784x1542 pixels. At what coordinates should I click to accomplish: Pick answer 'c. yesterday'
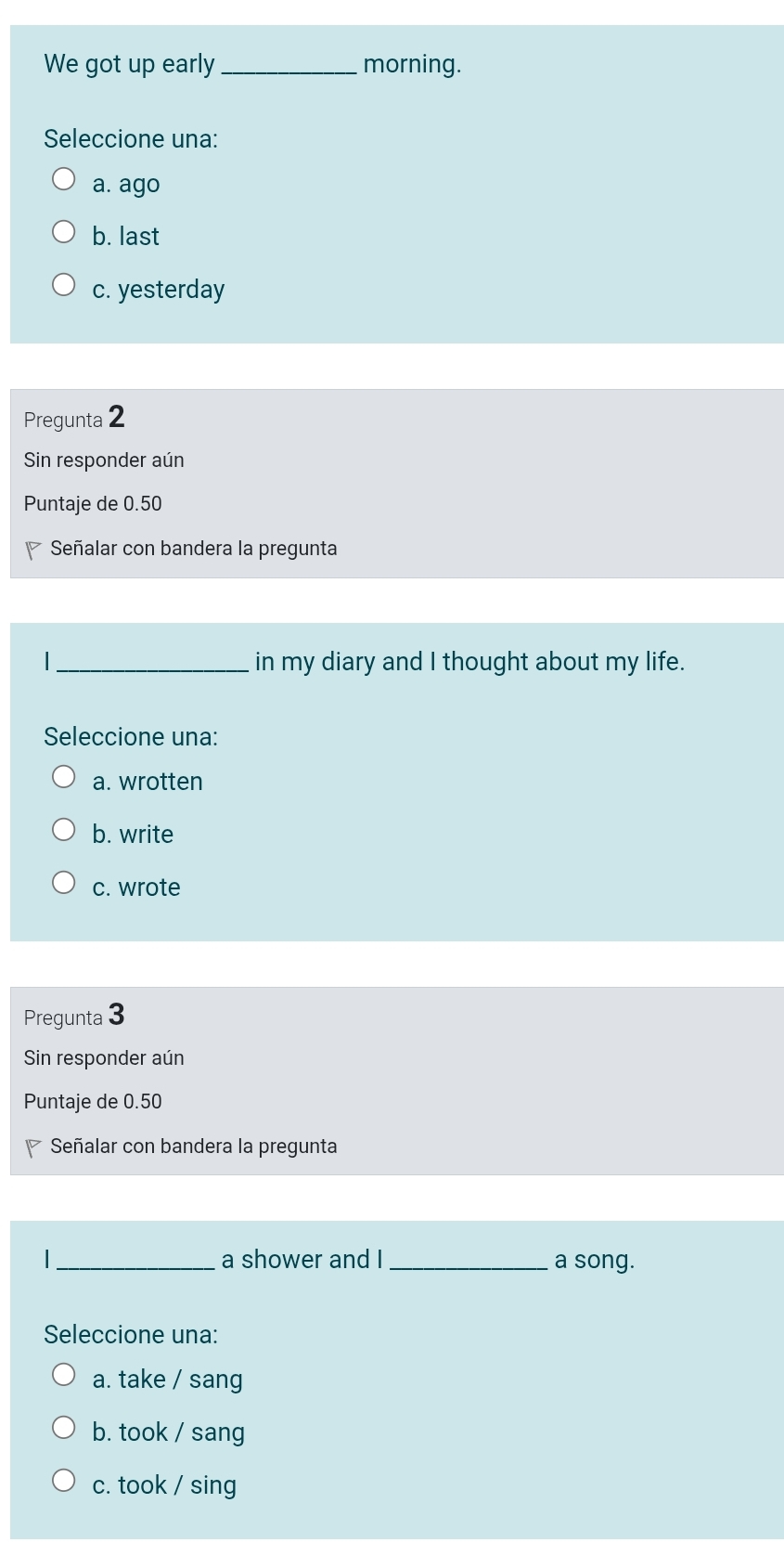coord(63,284)
